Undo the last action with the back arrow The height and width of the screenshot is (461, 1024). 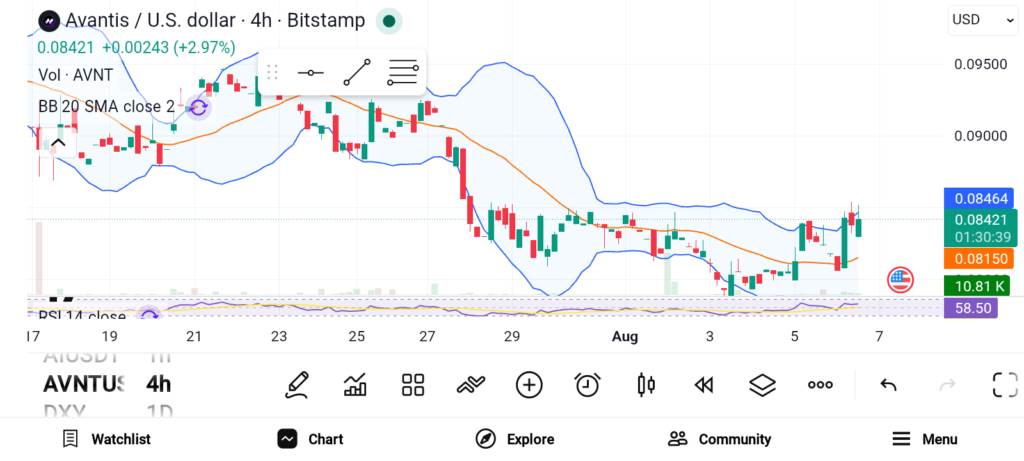pyautogui.click(x=888, y=385)
